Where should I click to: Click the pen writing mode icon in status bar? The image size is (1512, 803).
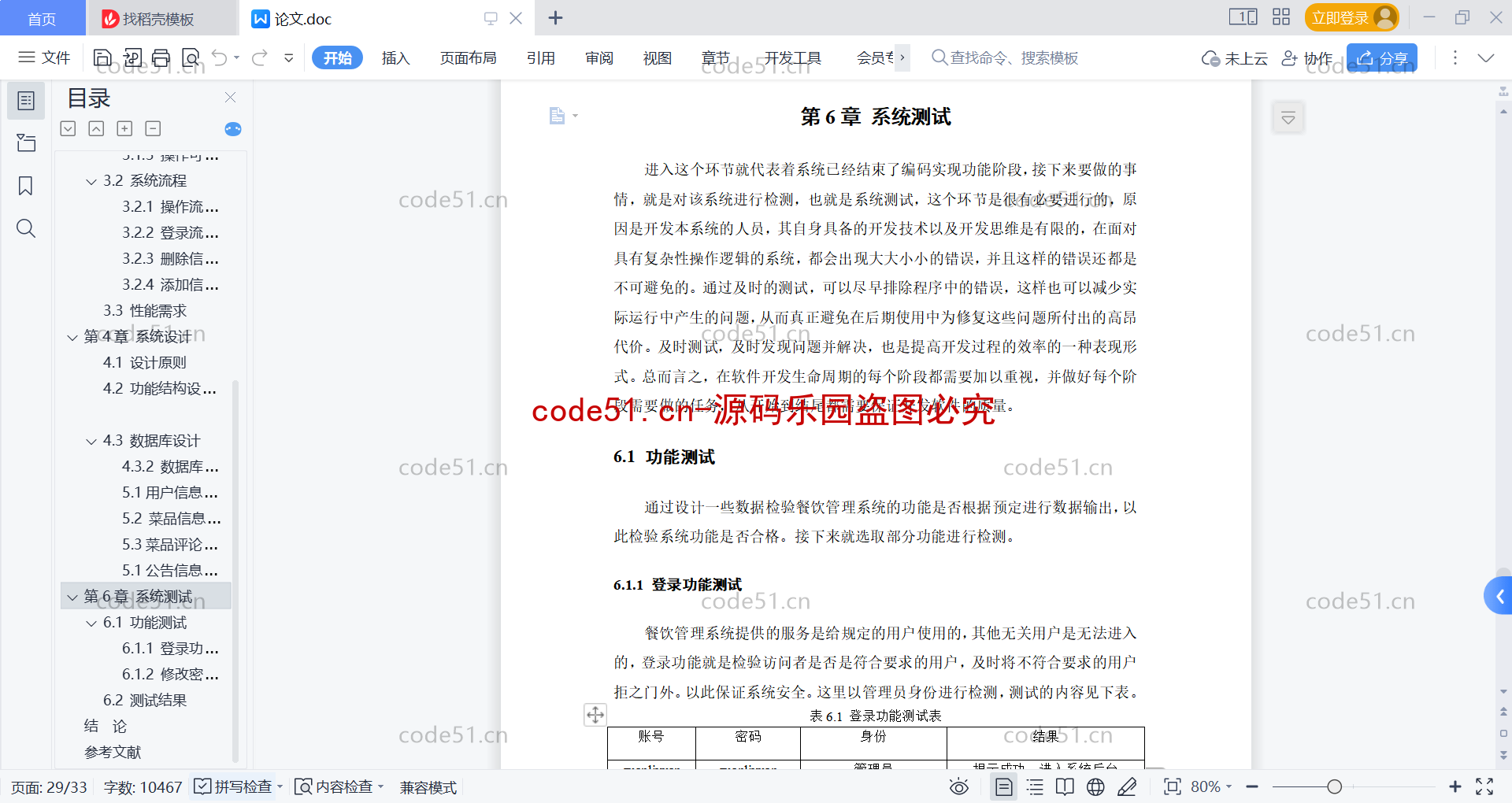1127,786
